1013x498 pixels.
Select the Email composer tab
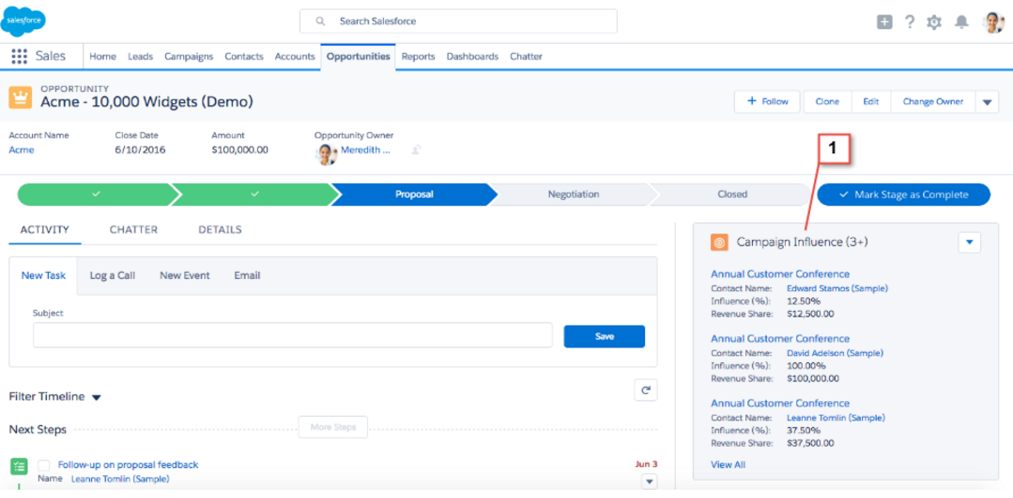[x=247, y=276]
